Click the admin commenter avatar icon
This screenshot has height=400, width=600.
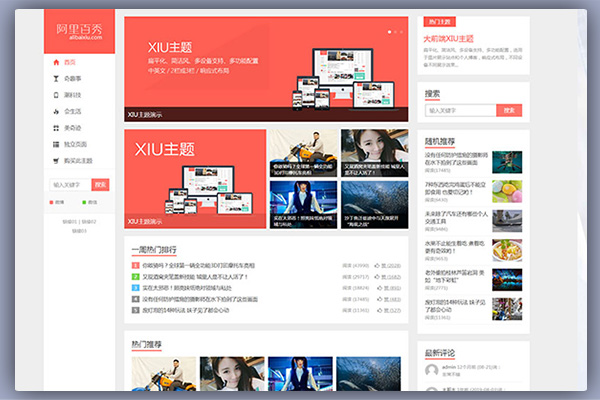coord(432,370)
